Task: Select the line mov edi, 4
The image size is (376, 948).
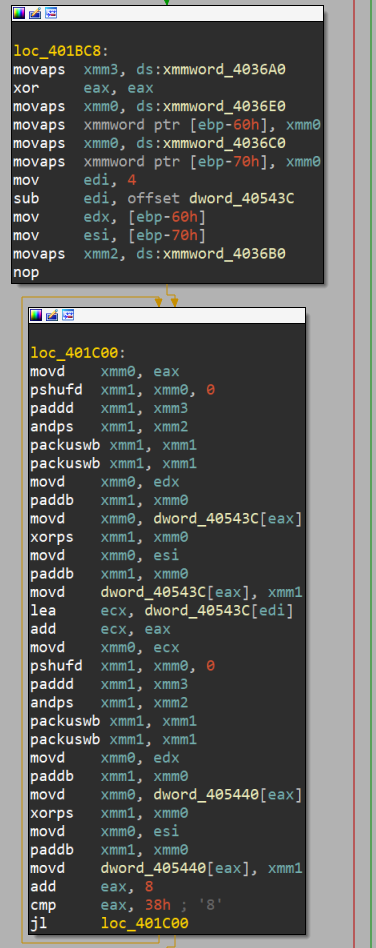Action: (x=74, y=180)
